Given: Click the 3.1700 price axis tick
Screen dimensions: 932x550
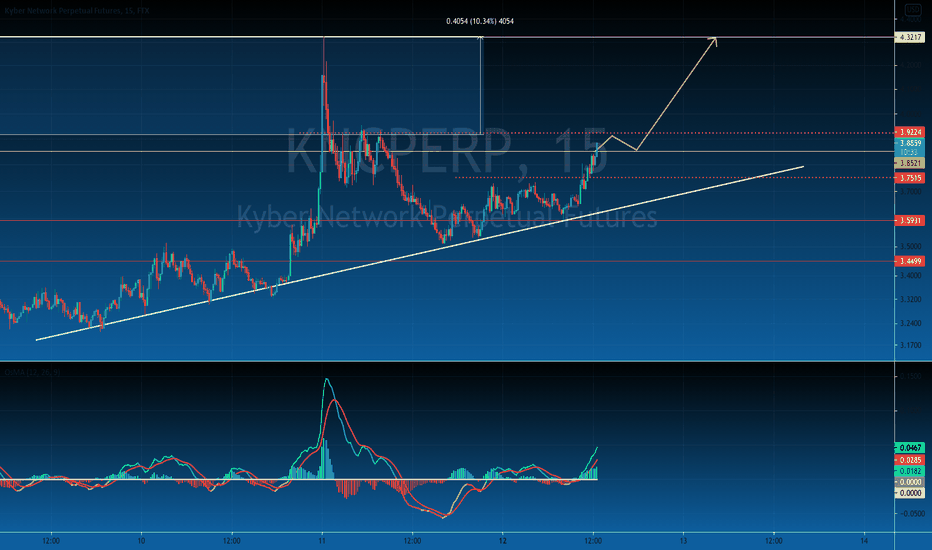Looking at the screenshot, I should (x=911, y=345).
